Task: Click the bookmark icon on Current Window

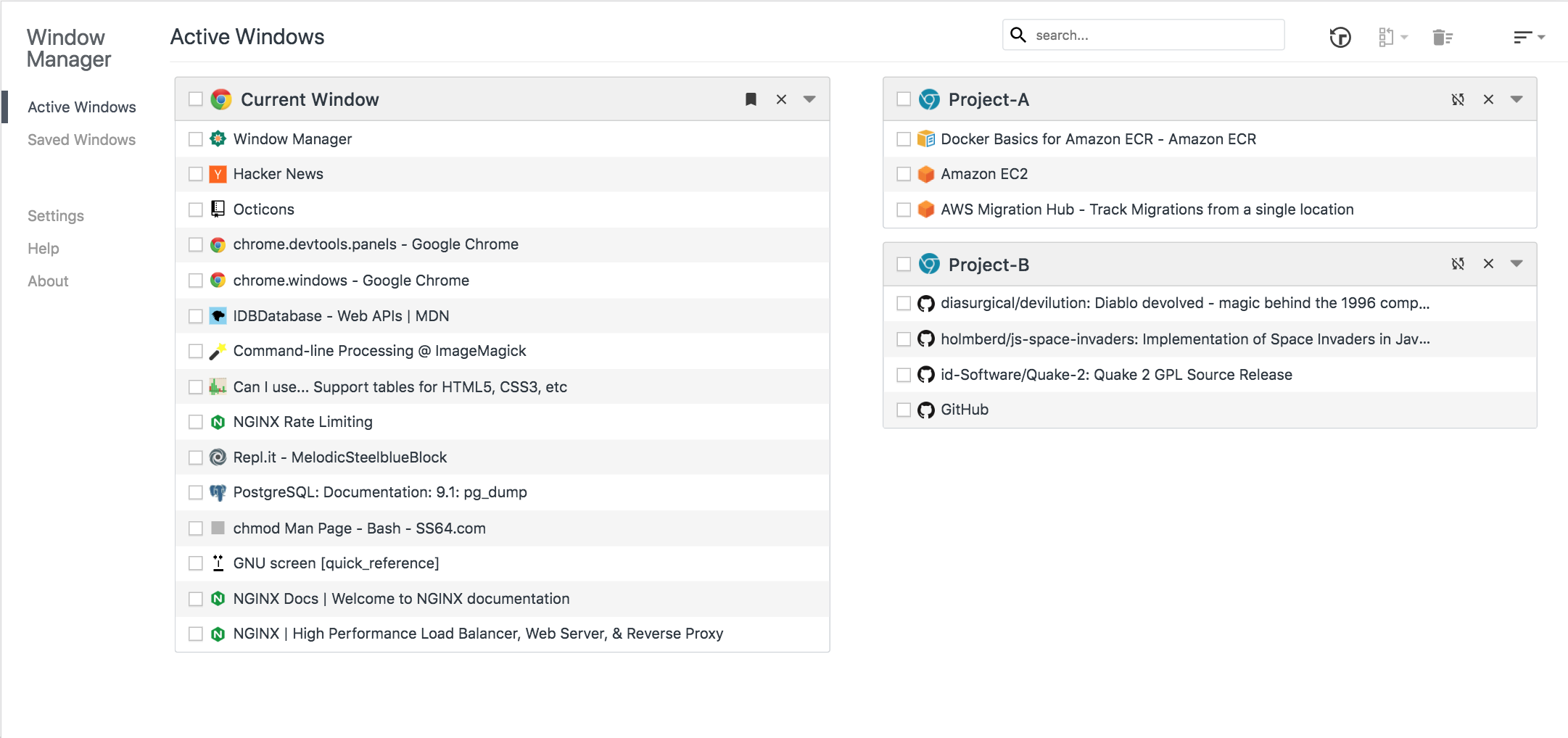Action: click(x=751, y=99)
